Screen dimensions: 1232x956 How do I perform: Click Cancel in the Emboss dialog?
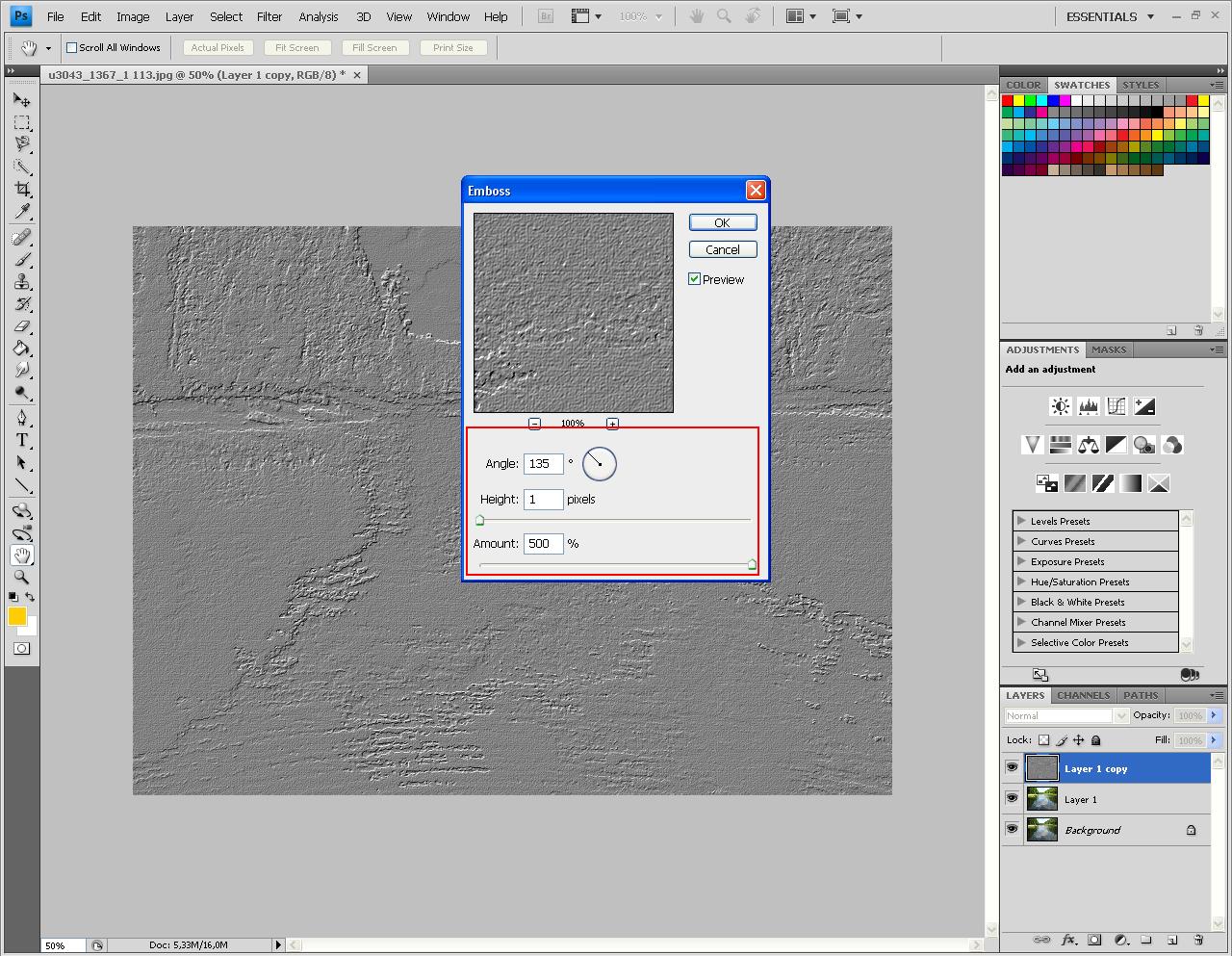coord(722,249)
